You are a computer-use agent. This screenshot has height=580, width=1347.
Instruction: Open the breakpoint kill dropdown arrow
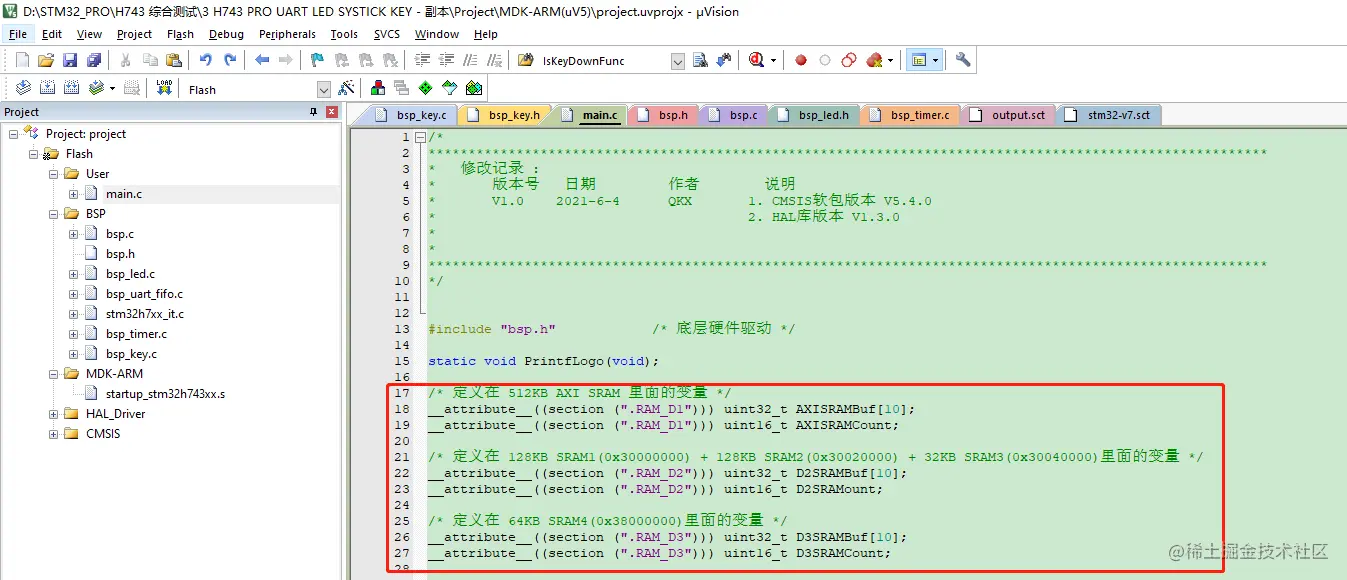click(890, 60)
